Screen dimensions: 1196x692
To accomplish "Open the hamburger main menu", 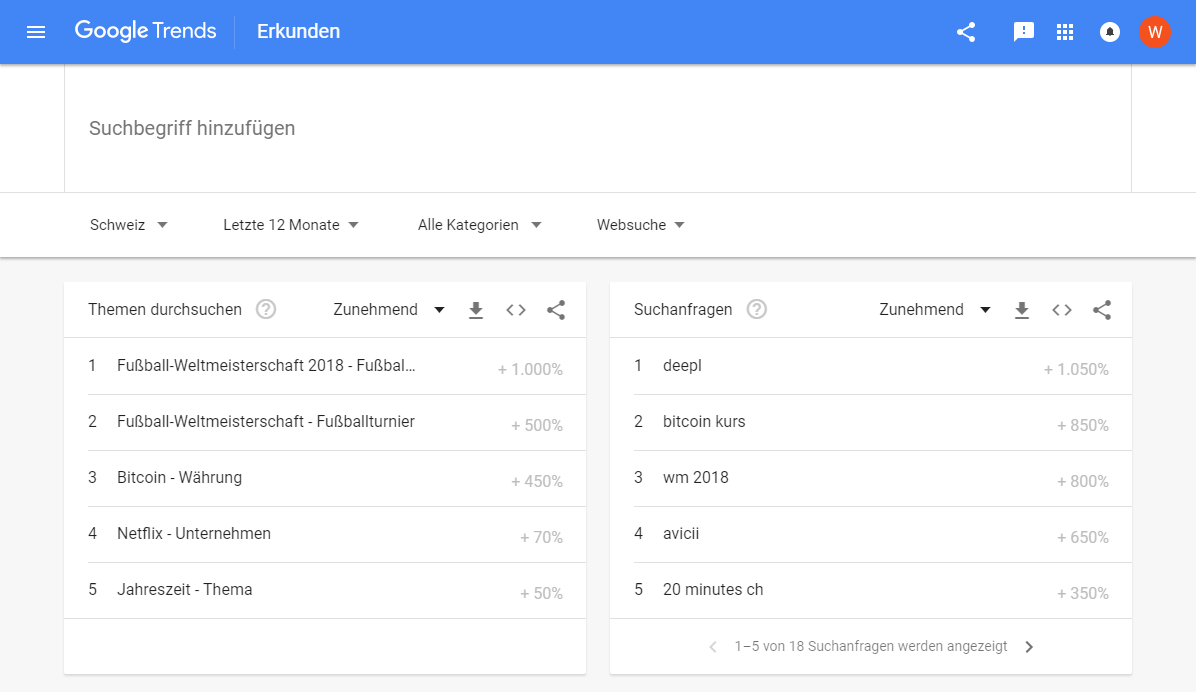I will coord(36,31).
